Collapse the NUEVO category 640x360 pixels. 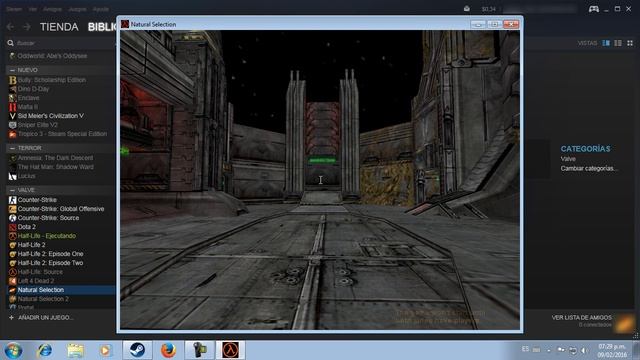point(12,70)
